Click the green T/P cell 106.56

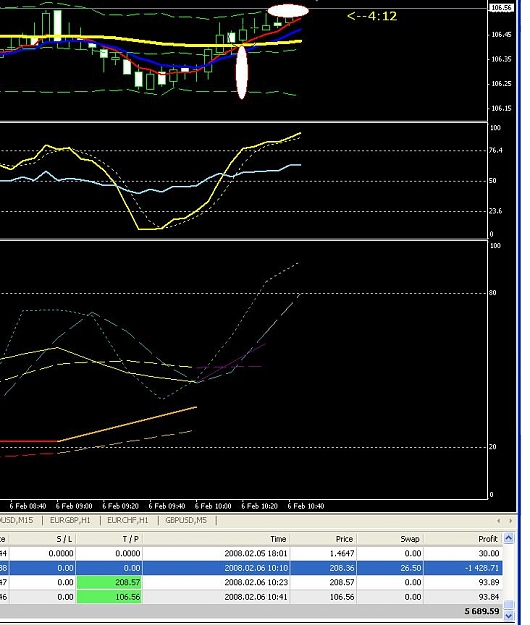[109, 597]
